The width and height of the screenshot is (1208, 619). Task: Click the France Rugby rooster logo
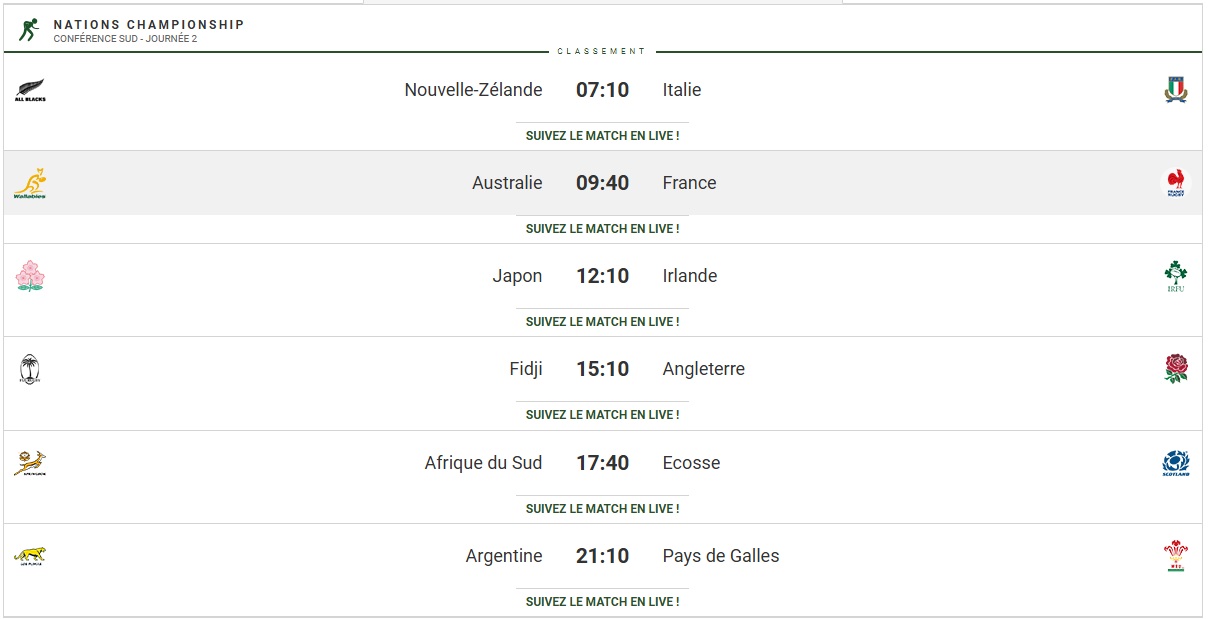[x=1176, y=183]
